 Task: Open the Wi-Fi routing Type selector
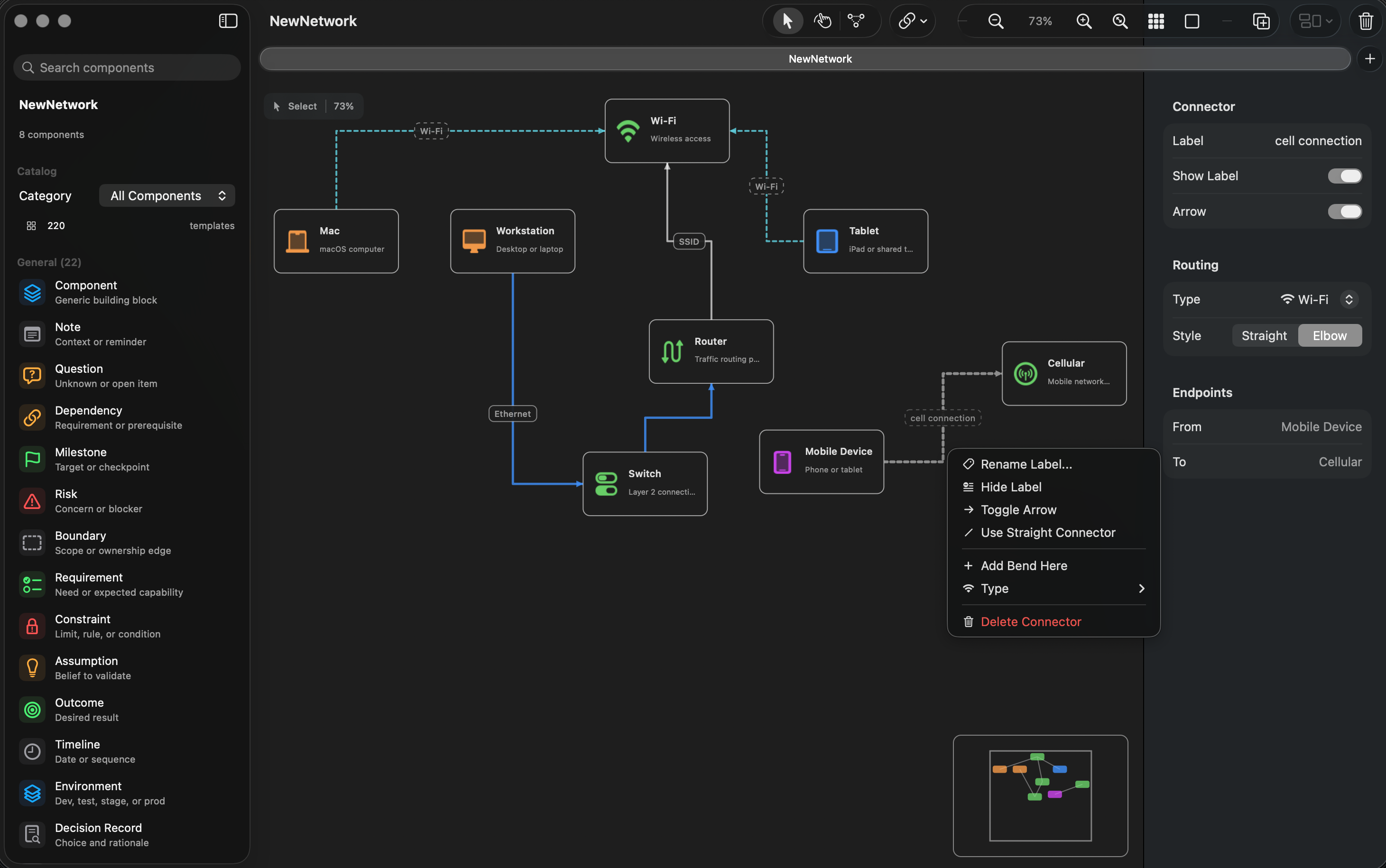click(x=1319, y=299)
